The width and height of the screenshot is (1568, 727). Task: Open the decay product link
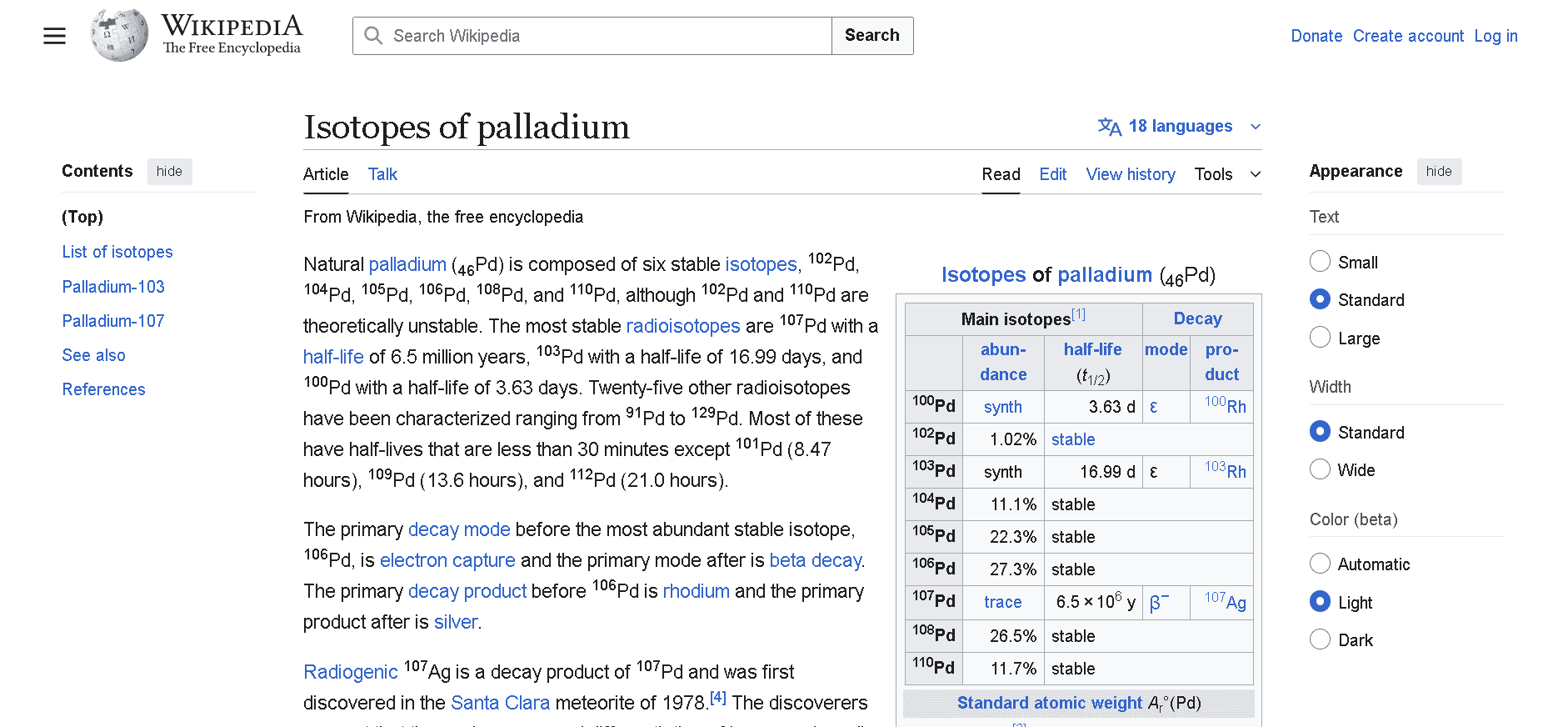click(467, 591)
